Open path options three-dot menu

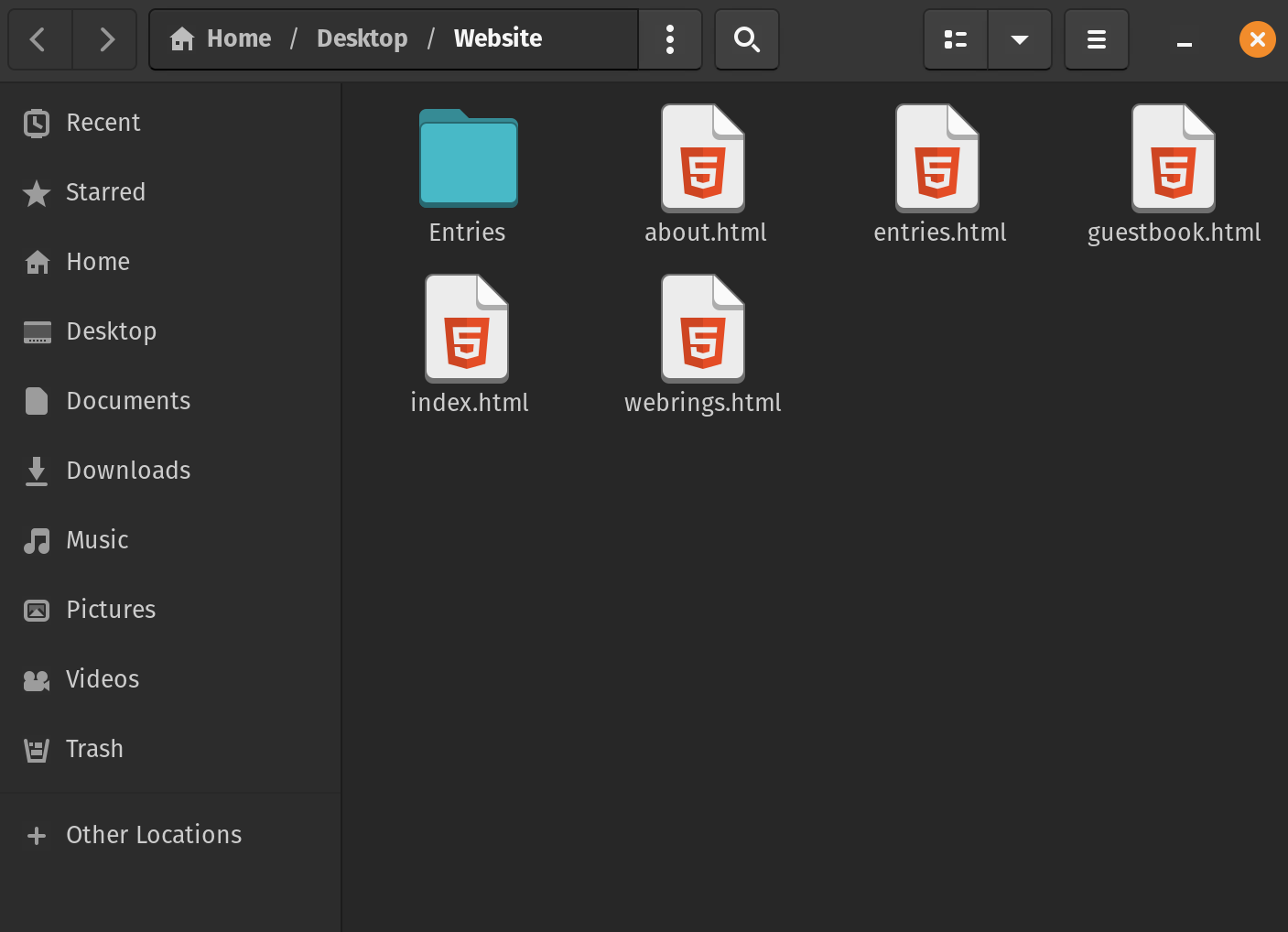[670, 39]
